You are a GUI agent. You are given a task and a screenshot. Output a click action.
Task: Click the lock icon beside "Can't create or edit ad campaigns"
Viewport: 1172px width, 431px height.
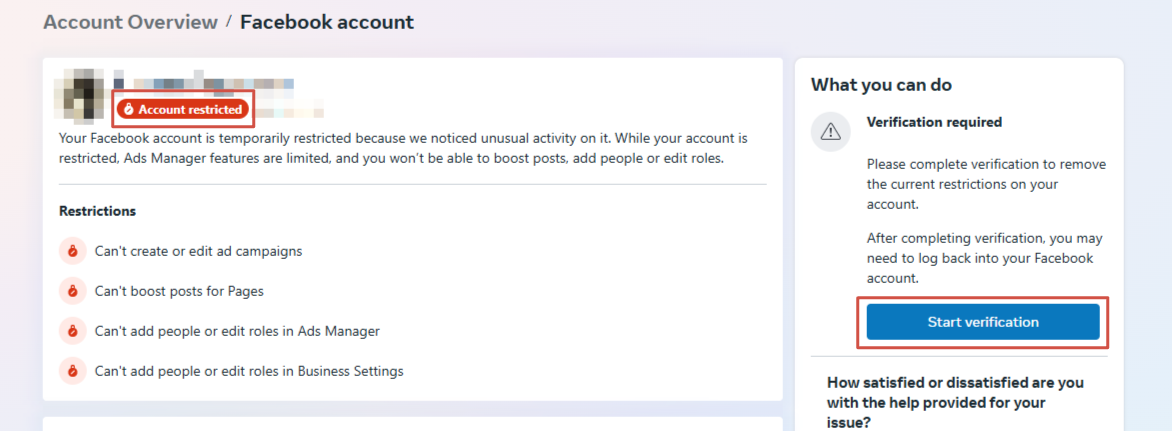coord(72,251)
